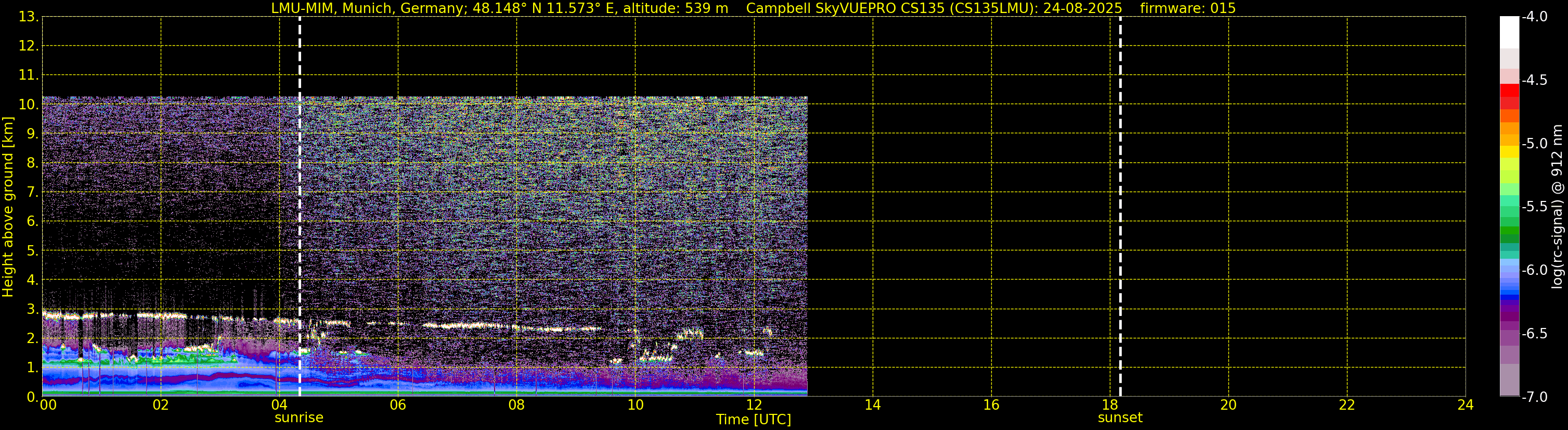Click the '7.' height axis tick label
This screenshot has height=430, width=1568.
pos(33,193)
